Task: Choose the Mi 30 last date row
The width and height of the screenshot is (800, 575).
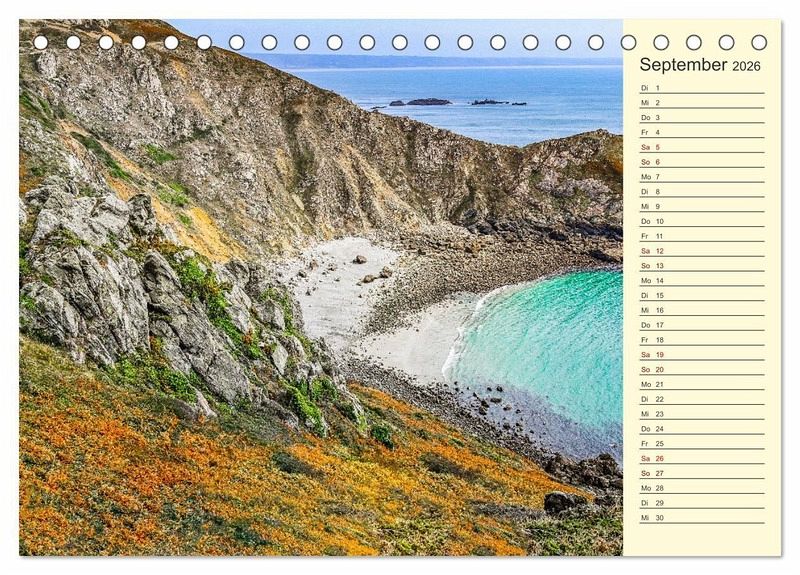Action: (x=701, y=518)
